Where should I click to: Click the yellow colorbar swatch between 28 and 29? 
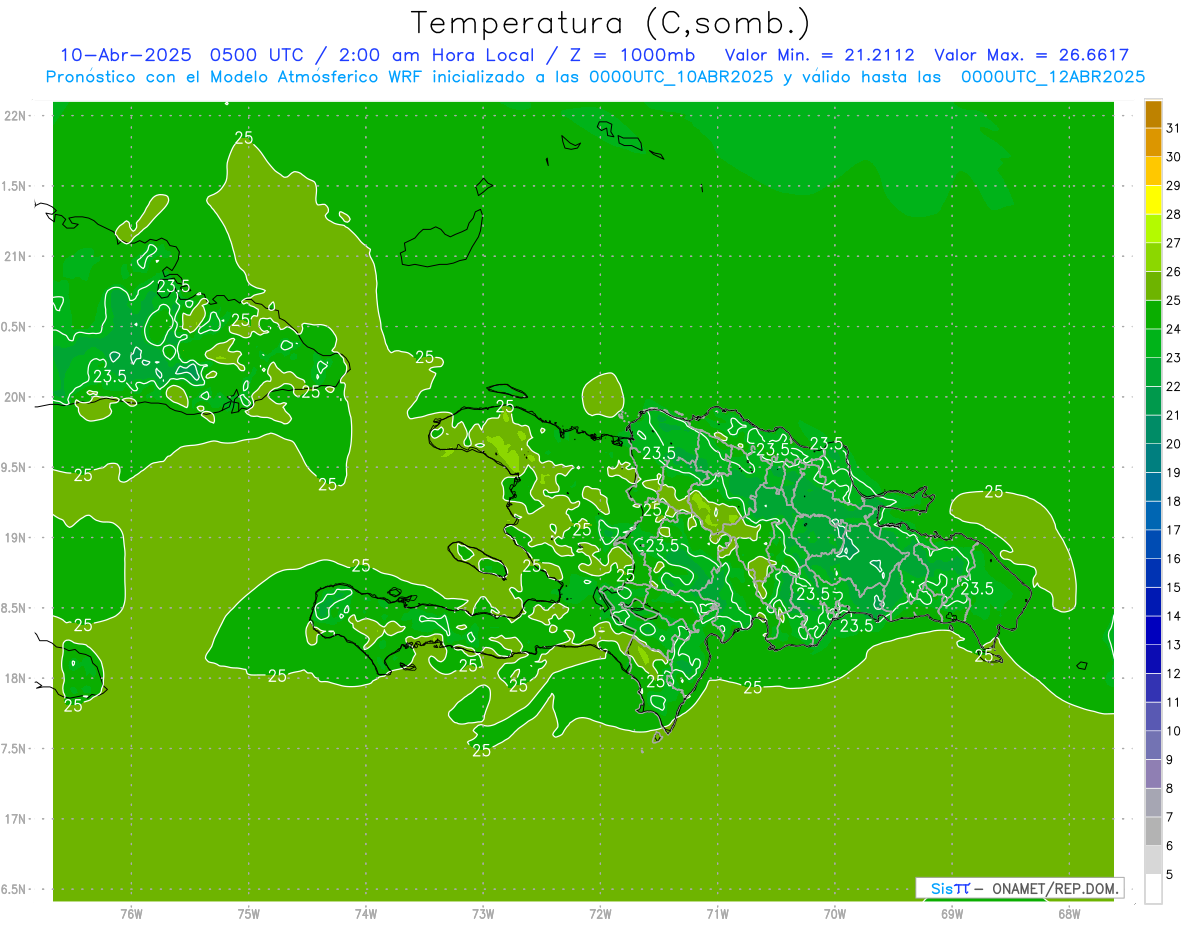tap(1153, 200)
